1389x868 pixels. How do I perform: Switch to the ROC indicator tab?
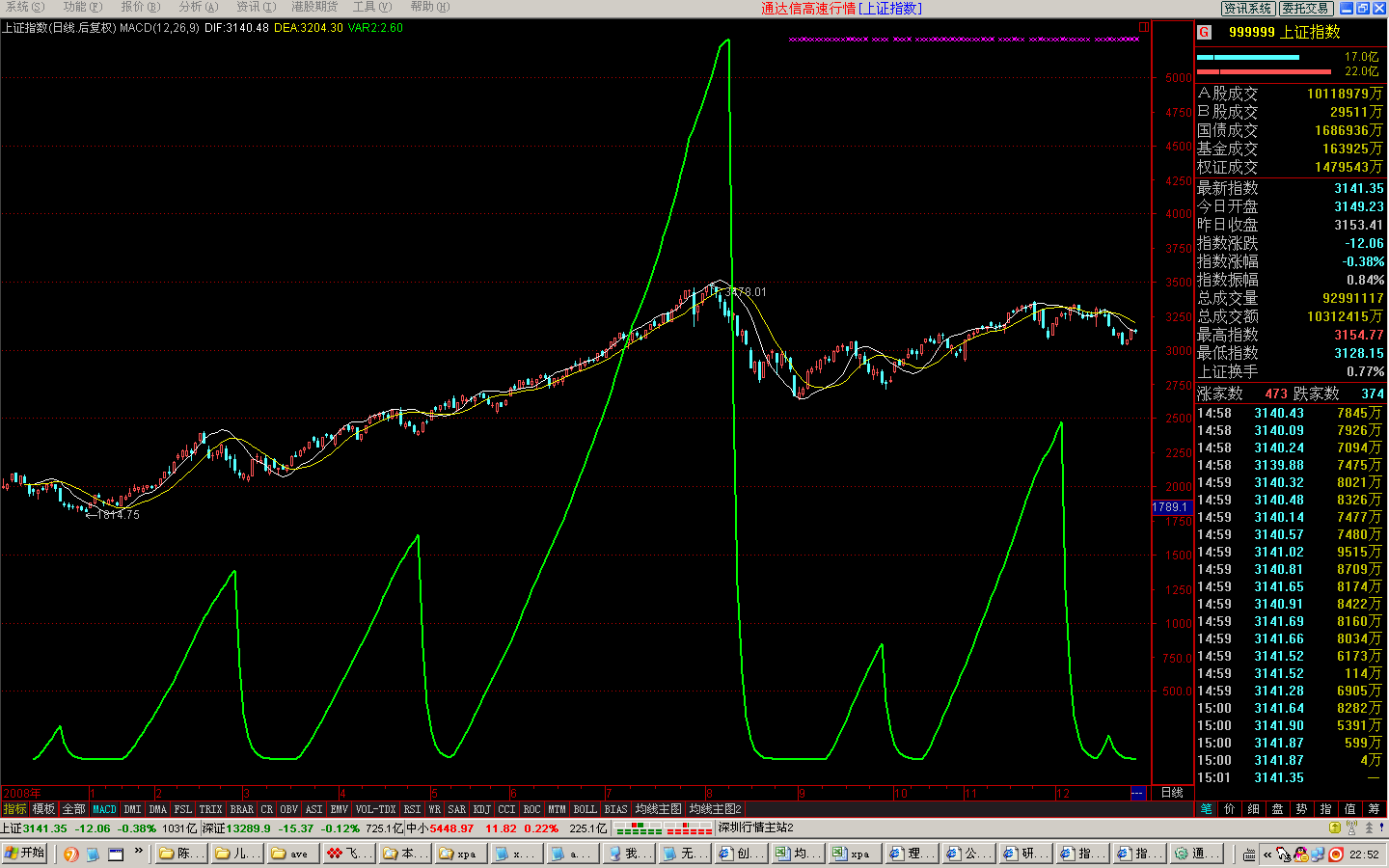(x=531, y=809)
